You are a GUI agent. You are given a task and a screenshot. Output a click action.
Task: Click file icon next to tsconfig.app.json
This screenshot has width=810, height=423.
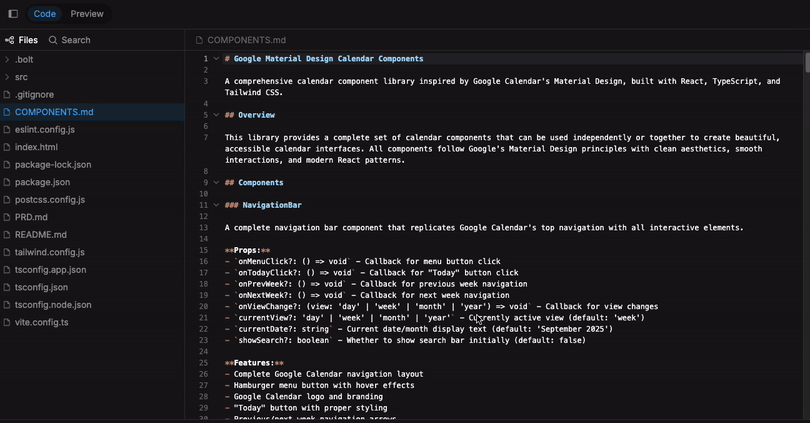point(7,270)
